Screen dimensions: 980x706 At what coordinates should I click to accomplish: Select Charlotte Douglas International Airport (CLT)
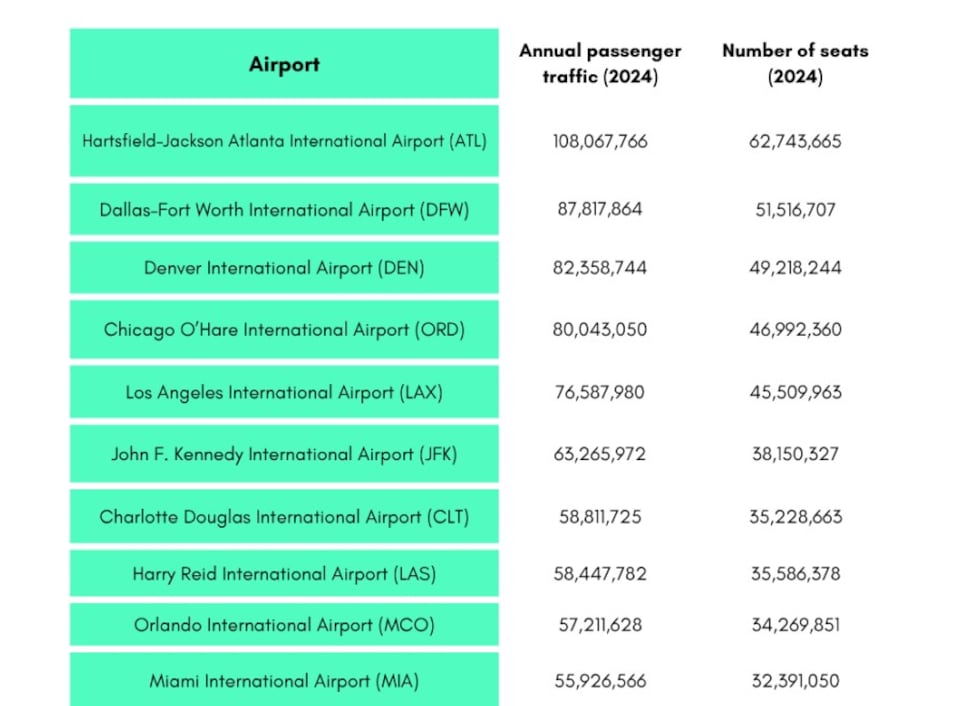[284, 517]
